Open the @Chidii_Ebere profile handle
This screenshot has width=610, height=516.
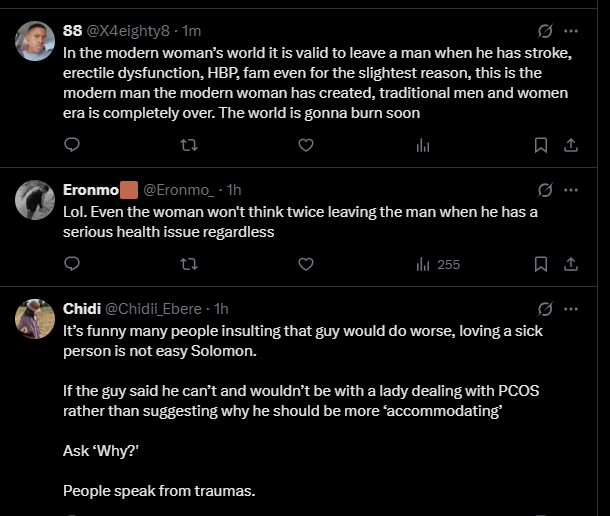[153, 308]
